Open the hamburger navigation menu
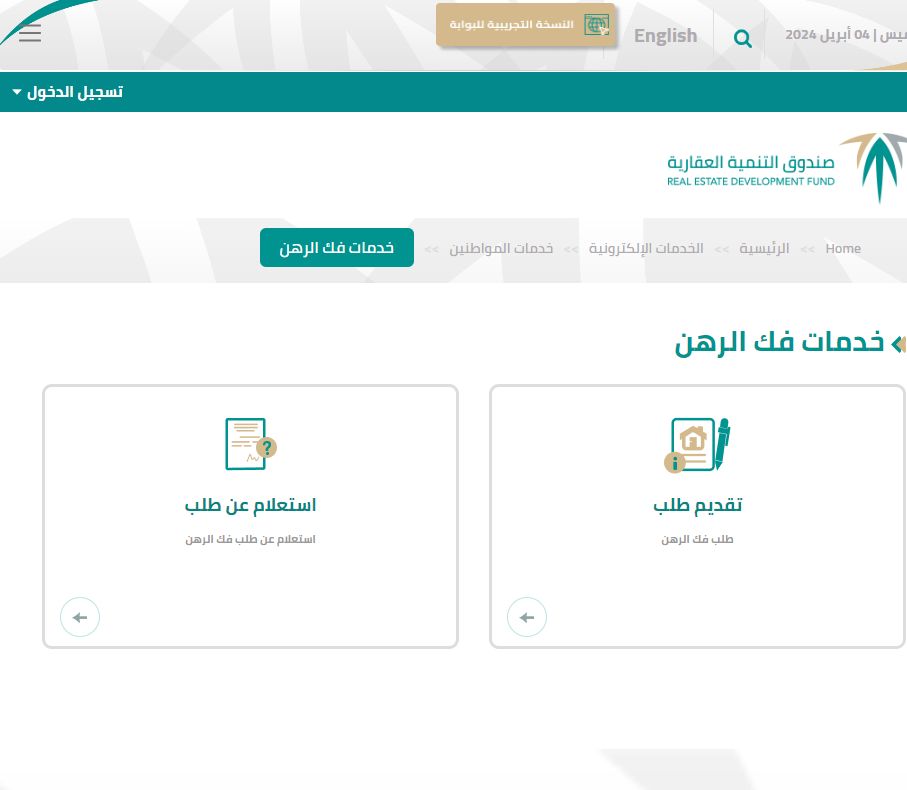907x790 pixels. 30,33
